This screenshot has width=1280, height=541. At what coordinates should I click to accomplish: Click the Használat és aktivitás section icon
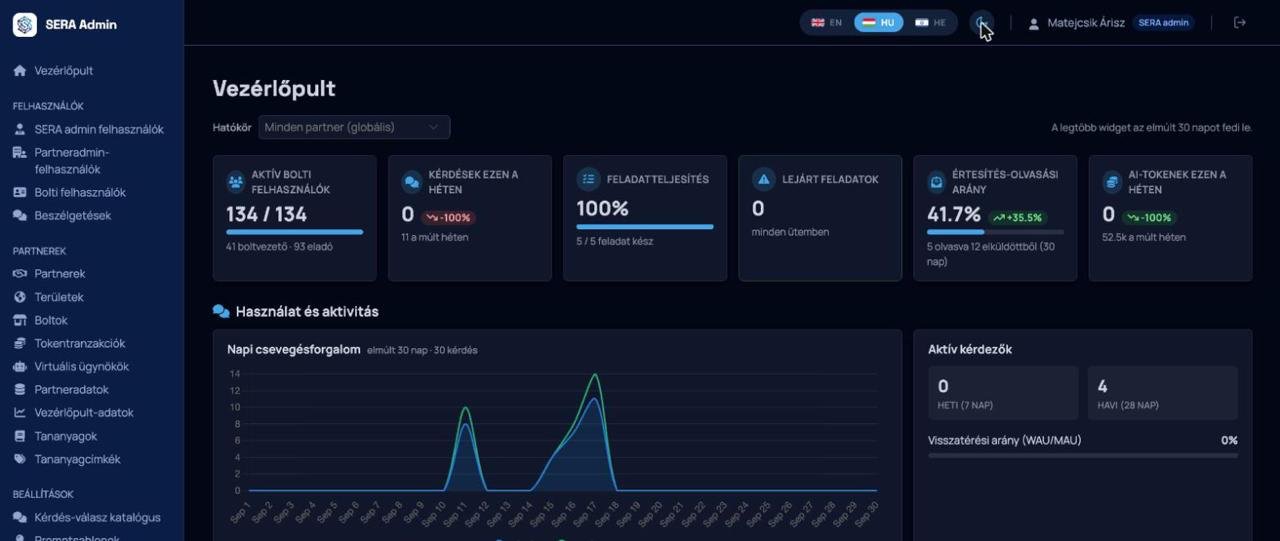click(x=222, y=311)
